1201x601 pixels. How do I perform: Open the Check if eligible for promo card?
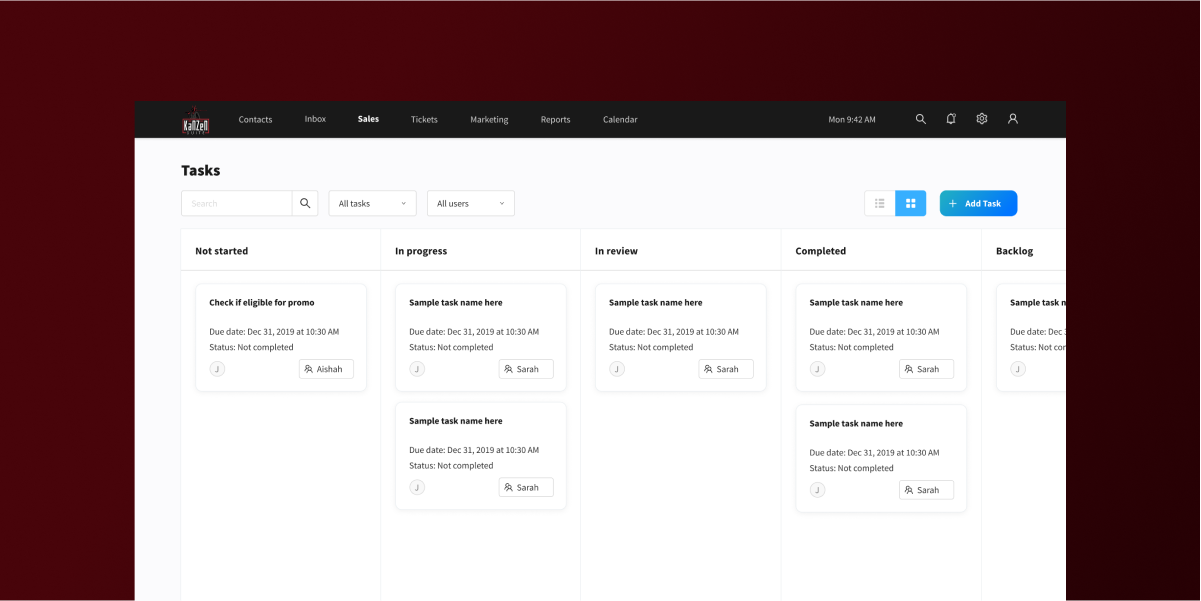coord(262,303)
